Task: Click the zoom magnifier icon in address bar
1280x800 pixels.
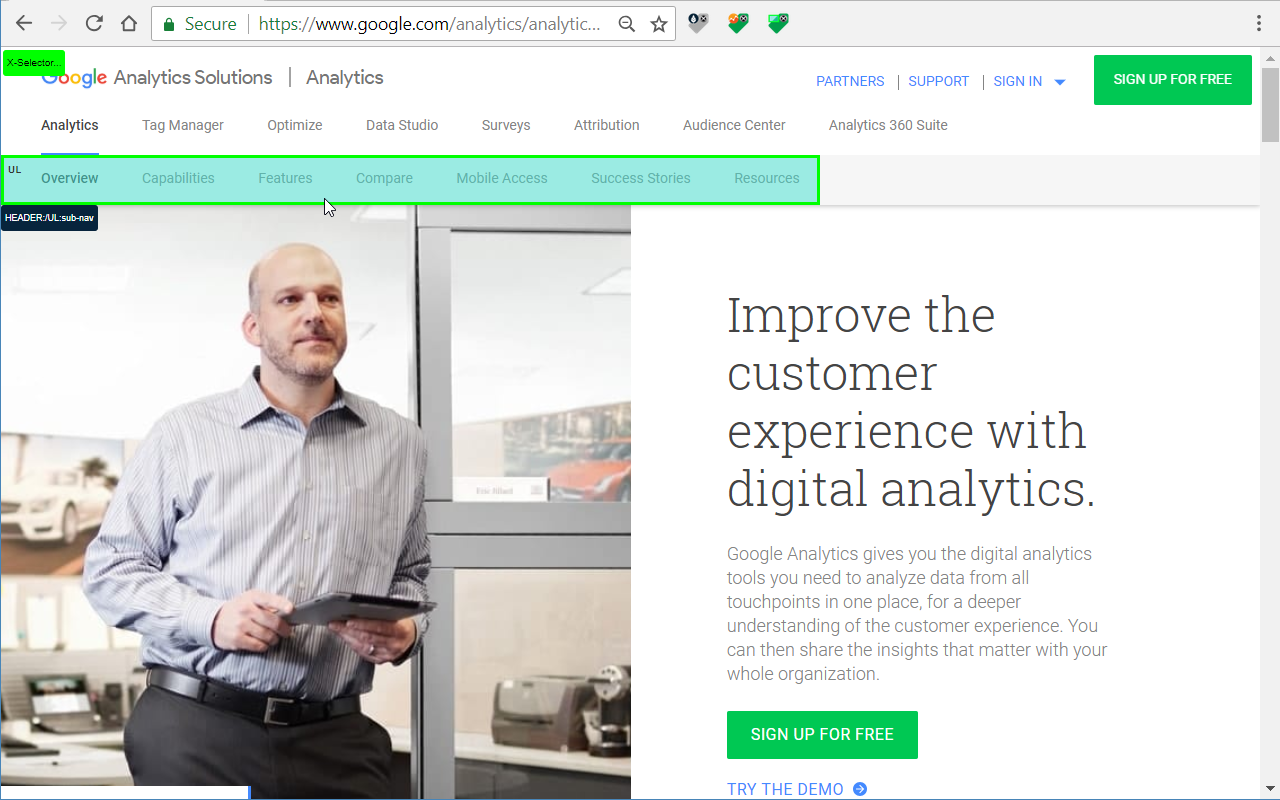Action: point(627,24)
